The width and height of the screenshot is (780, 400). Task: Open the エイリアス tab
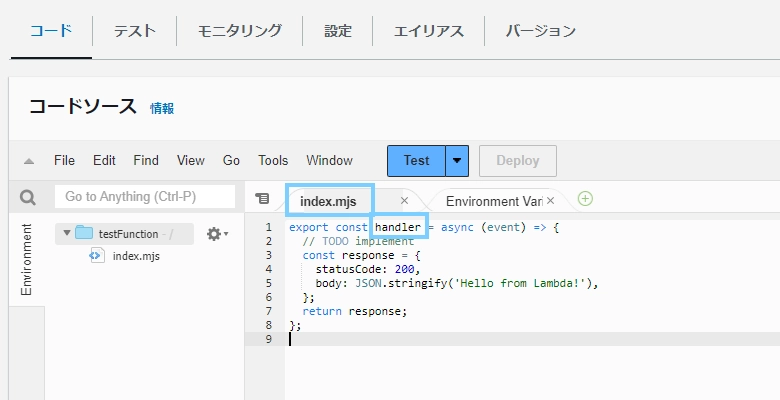coord(428,31)
